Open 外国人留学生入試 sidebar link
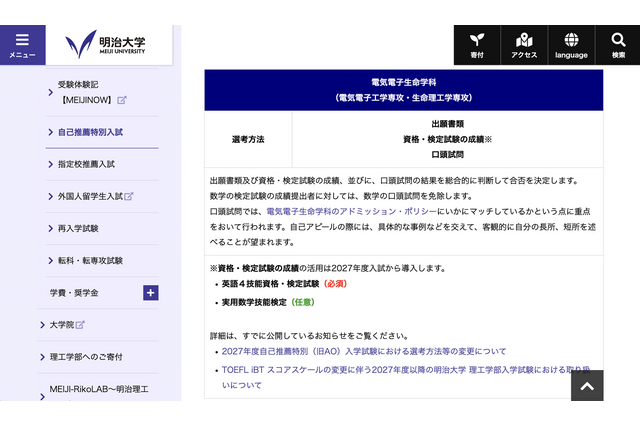The image size is (640, 426). click(102, 196)
